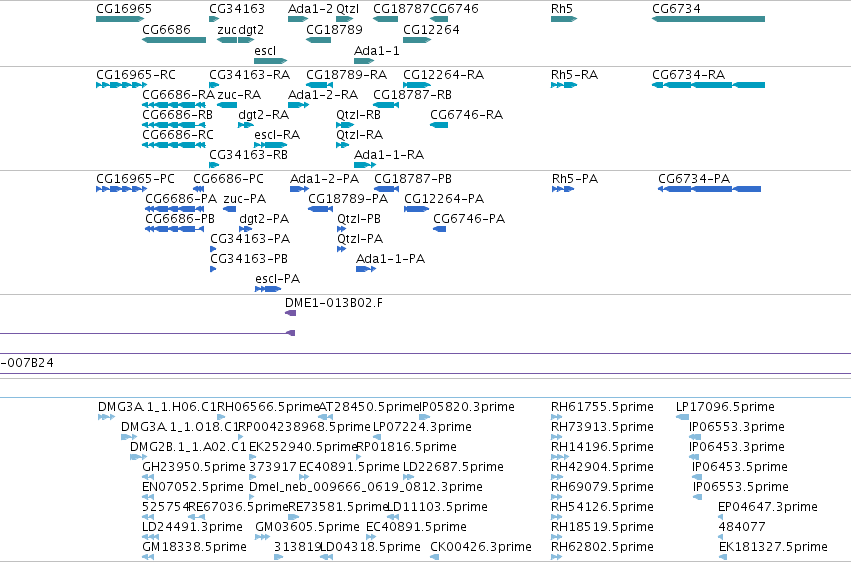Select the Ada1-1 gene label
This screenshot has width=851, height=562.
click(x=377, y=51)
